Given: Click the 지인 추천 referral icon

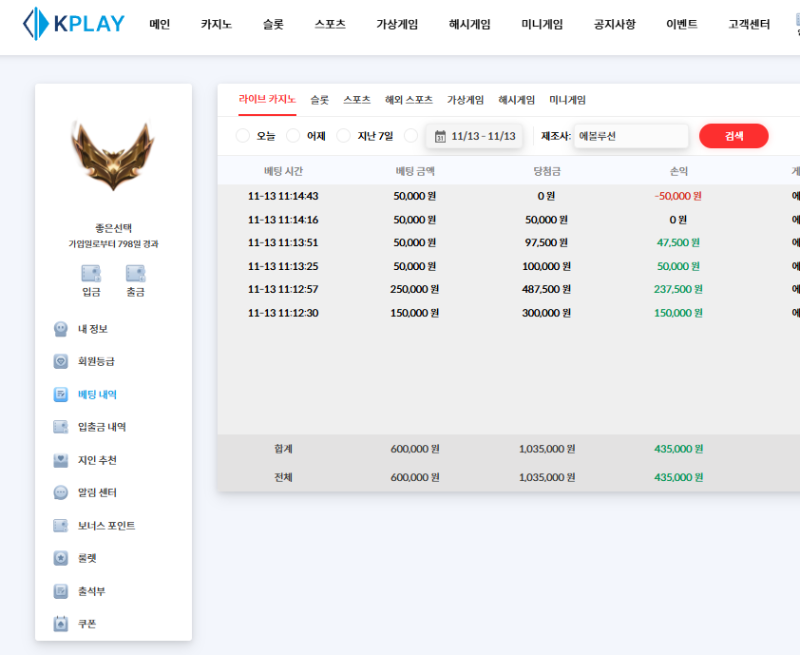Looking at the screenshot, I should [59, 459].
